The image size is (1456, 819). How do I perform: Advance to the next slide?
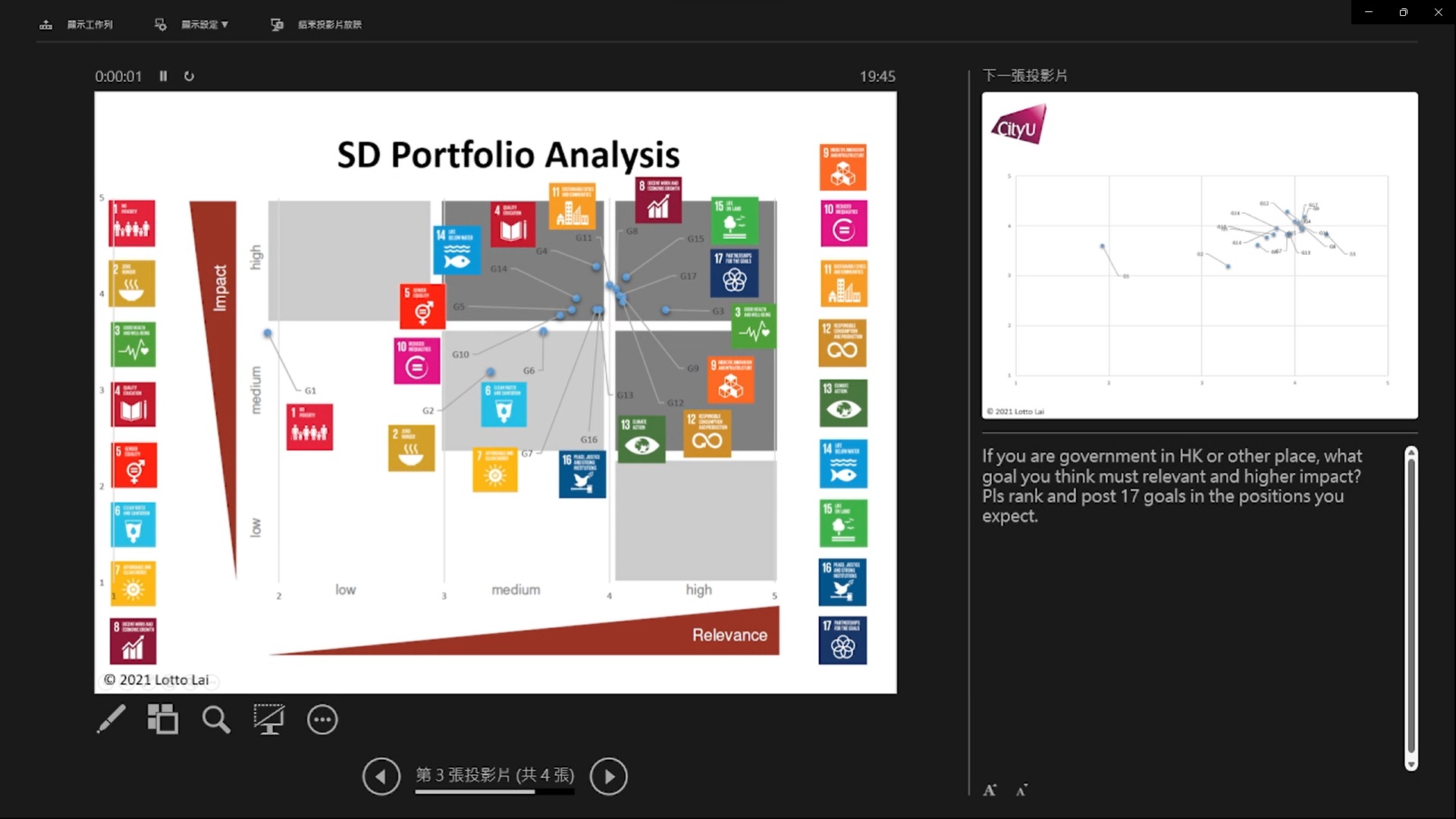point(608,776)
